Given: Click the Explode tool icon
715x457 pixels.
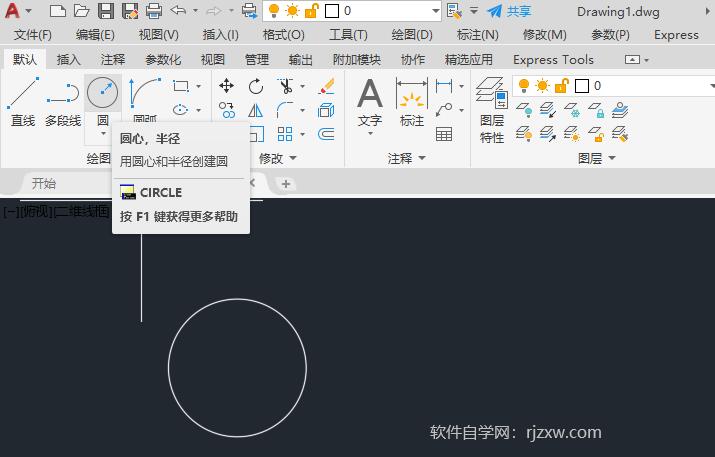Looking at the screenshot, I should point(326,110).
